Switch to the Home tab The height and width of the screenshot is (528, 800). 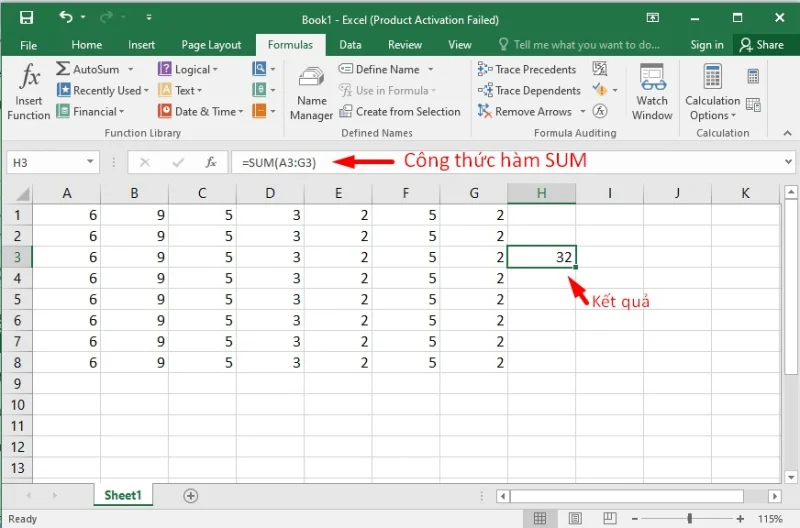point(87,45)
